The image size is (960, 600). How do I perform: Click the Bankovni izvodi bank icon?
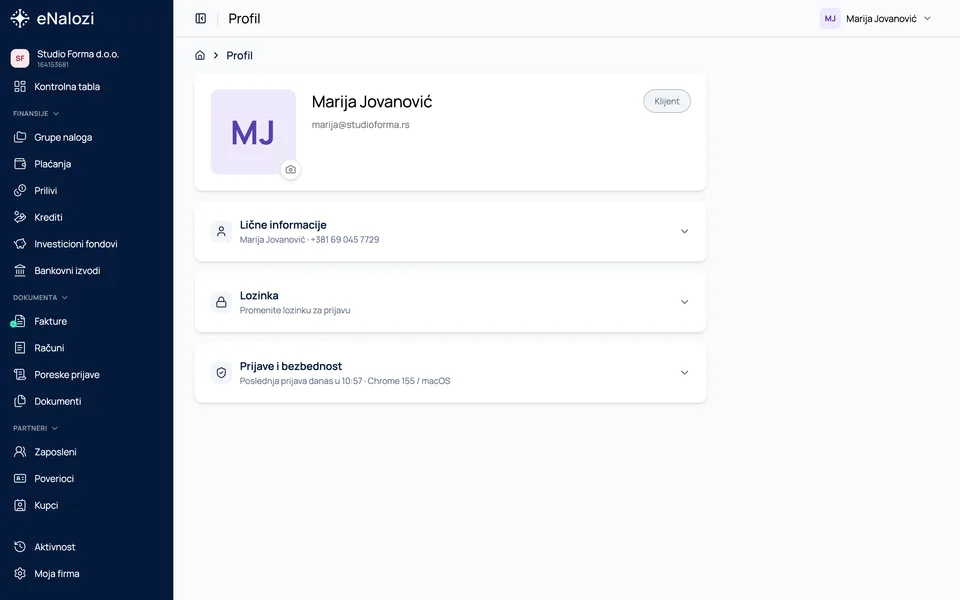pos(20,271)
